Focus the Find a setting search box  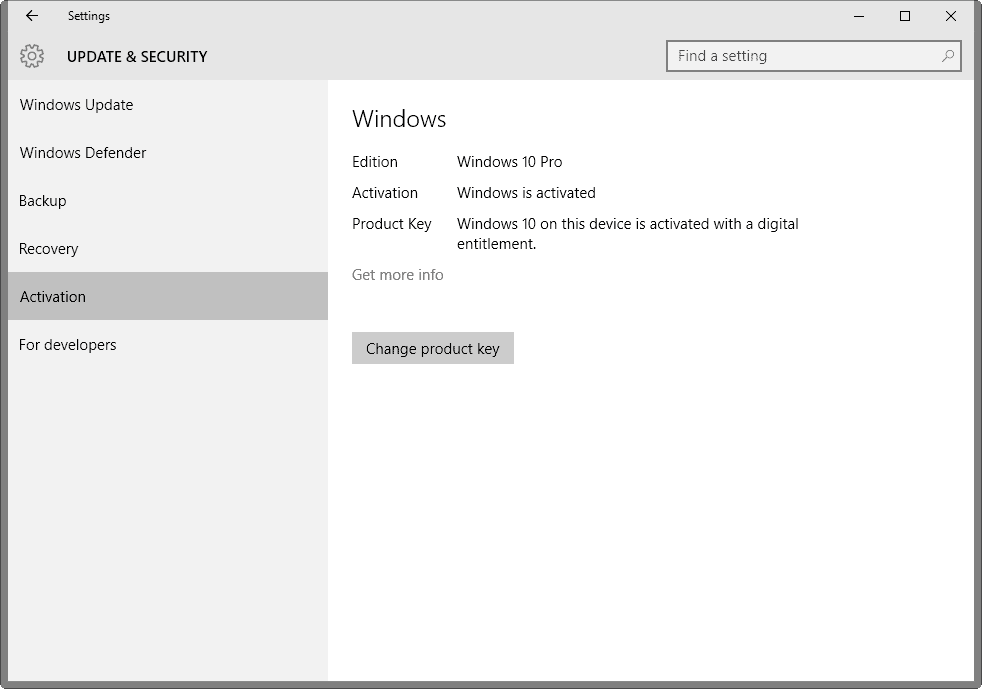click(x=814, y=56)
